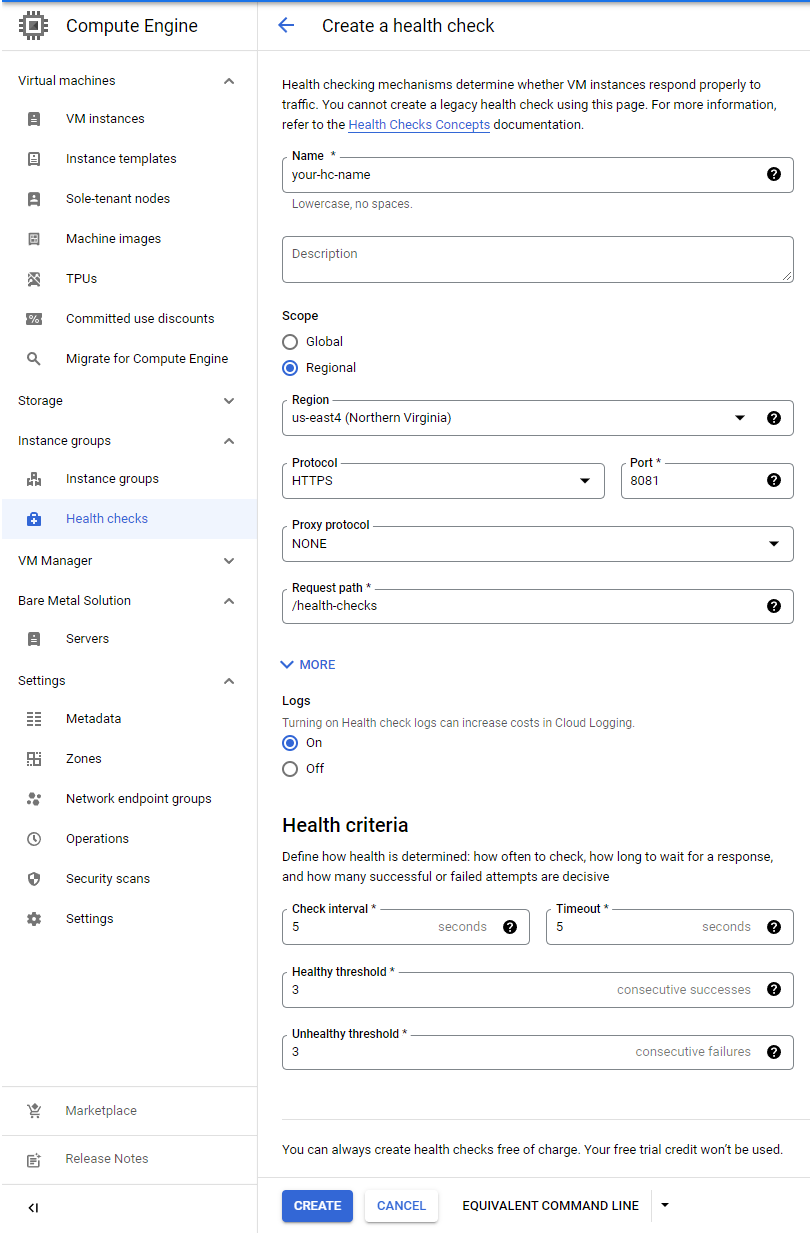Collapse the Virtual machines section
This screenshot has height=1233, width=810.
click(229, 81)
